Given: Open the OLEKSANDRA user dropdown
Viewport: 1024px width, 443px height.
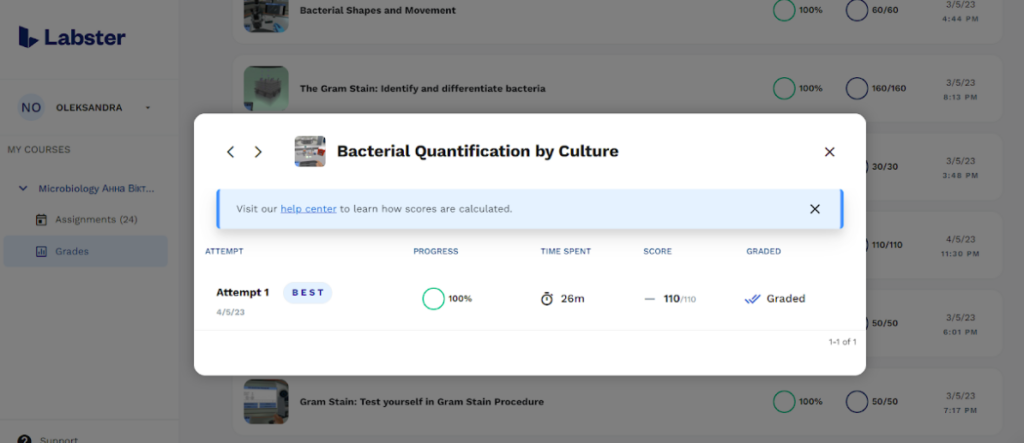Looking at the screenshot, I should coord(147,108).
